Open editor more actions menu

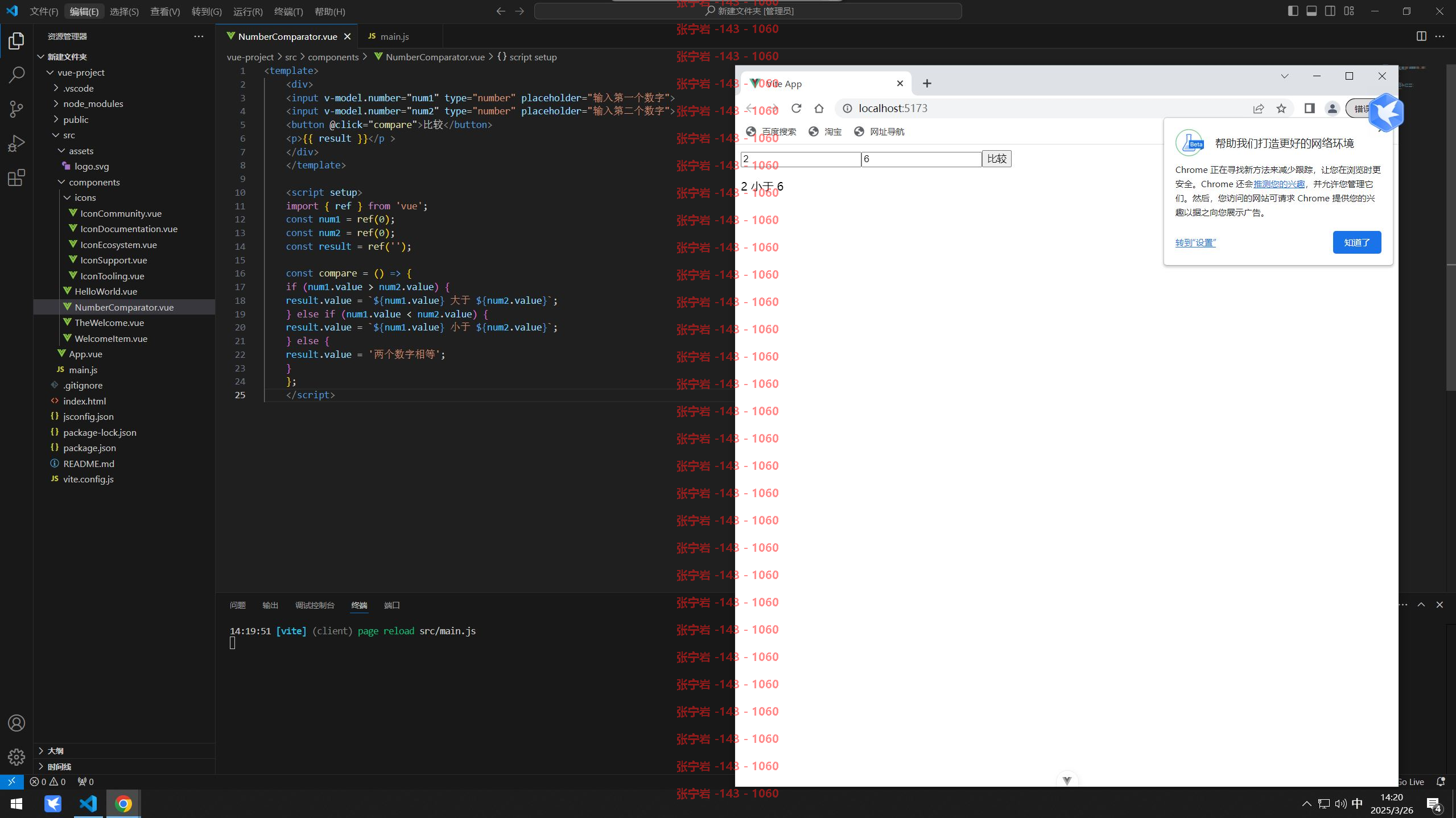point(1440,36)
